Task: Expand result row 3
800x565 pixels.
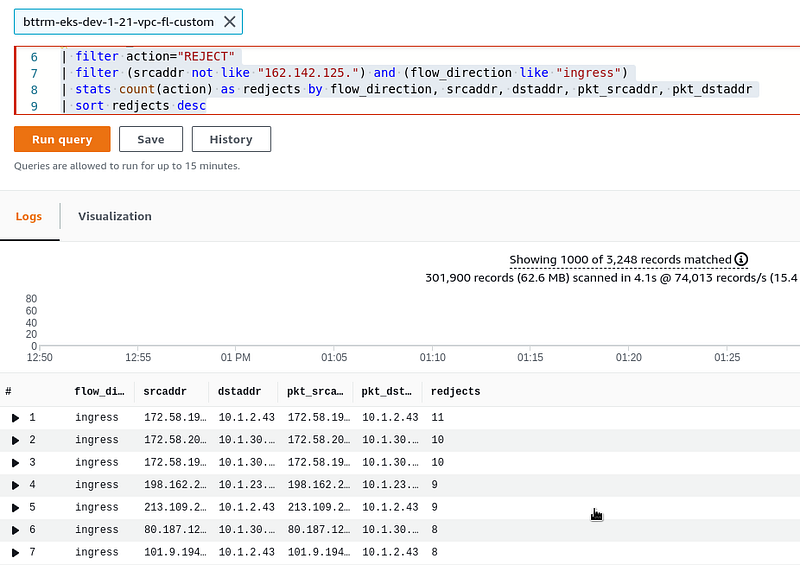Action: coord(15,463)
